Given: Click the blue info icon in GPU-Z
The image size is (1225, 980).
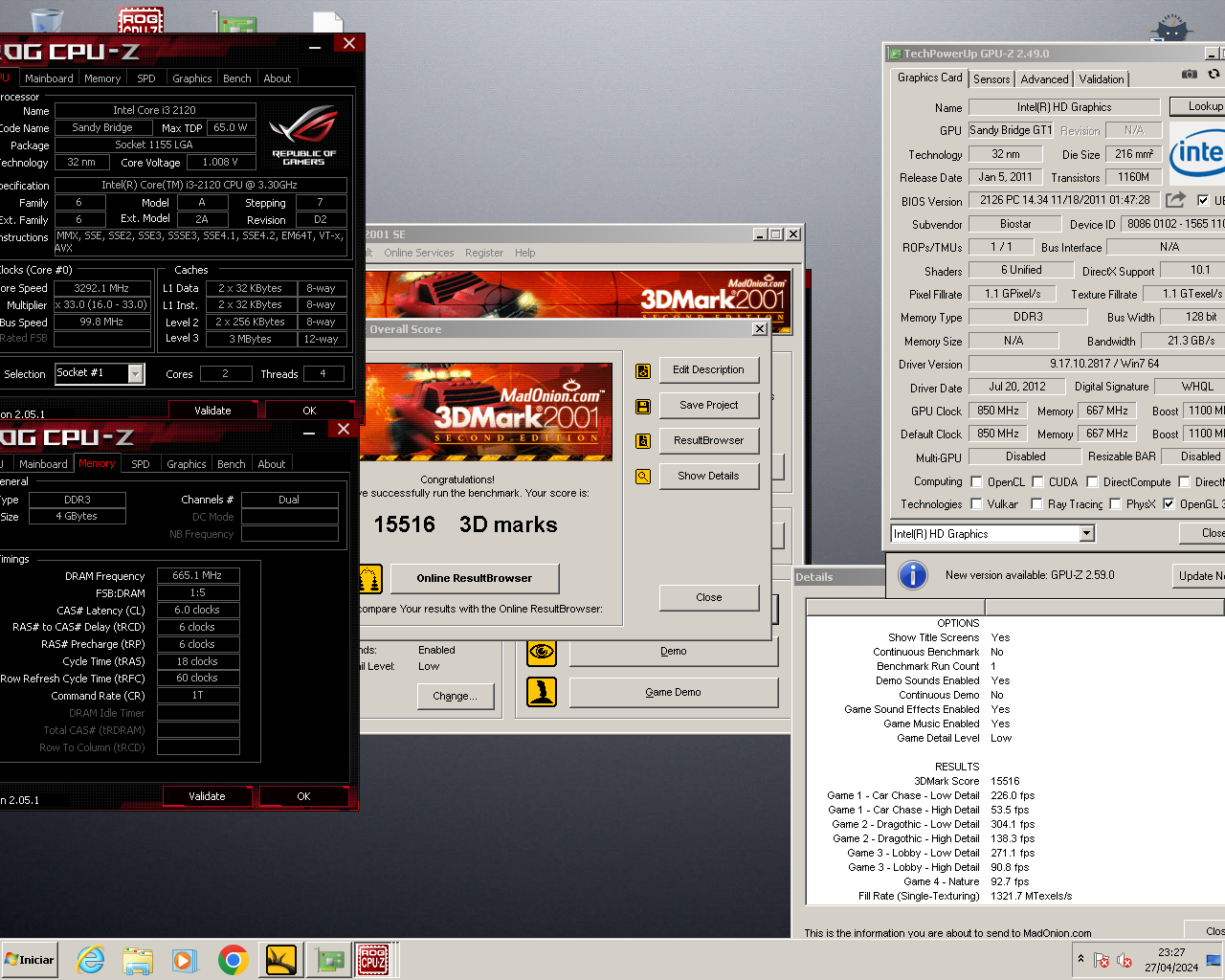Looking at the screenshot, I should click(x=913, y=575).
